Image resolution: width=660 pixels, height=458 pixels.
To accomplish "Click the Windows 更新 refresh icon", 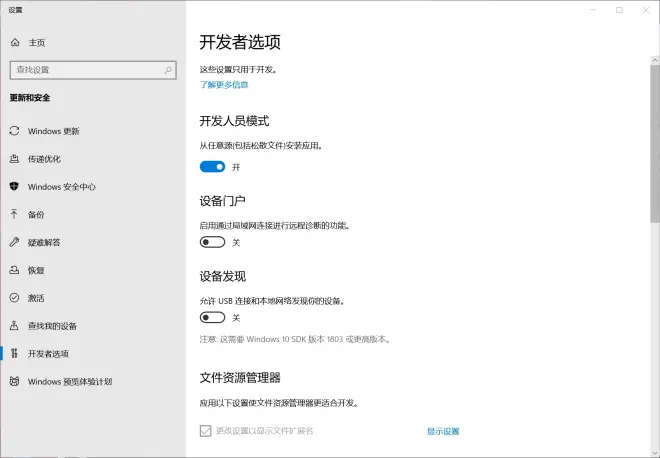I will pos(14,131).
